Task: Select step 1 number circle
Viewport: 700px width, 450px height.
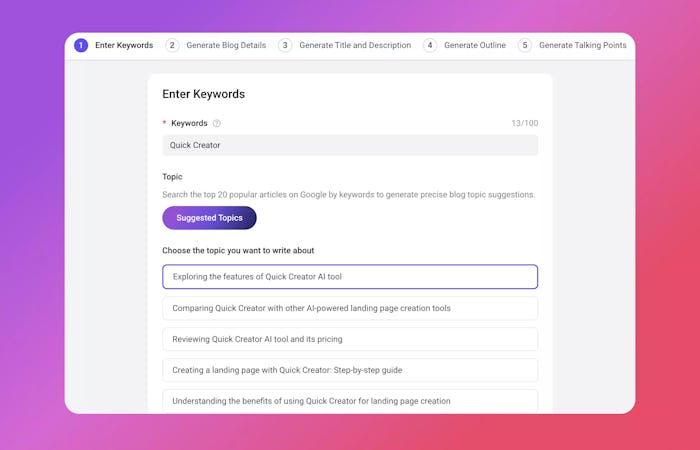Action: [81, 45]
